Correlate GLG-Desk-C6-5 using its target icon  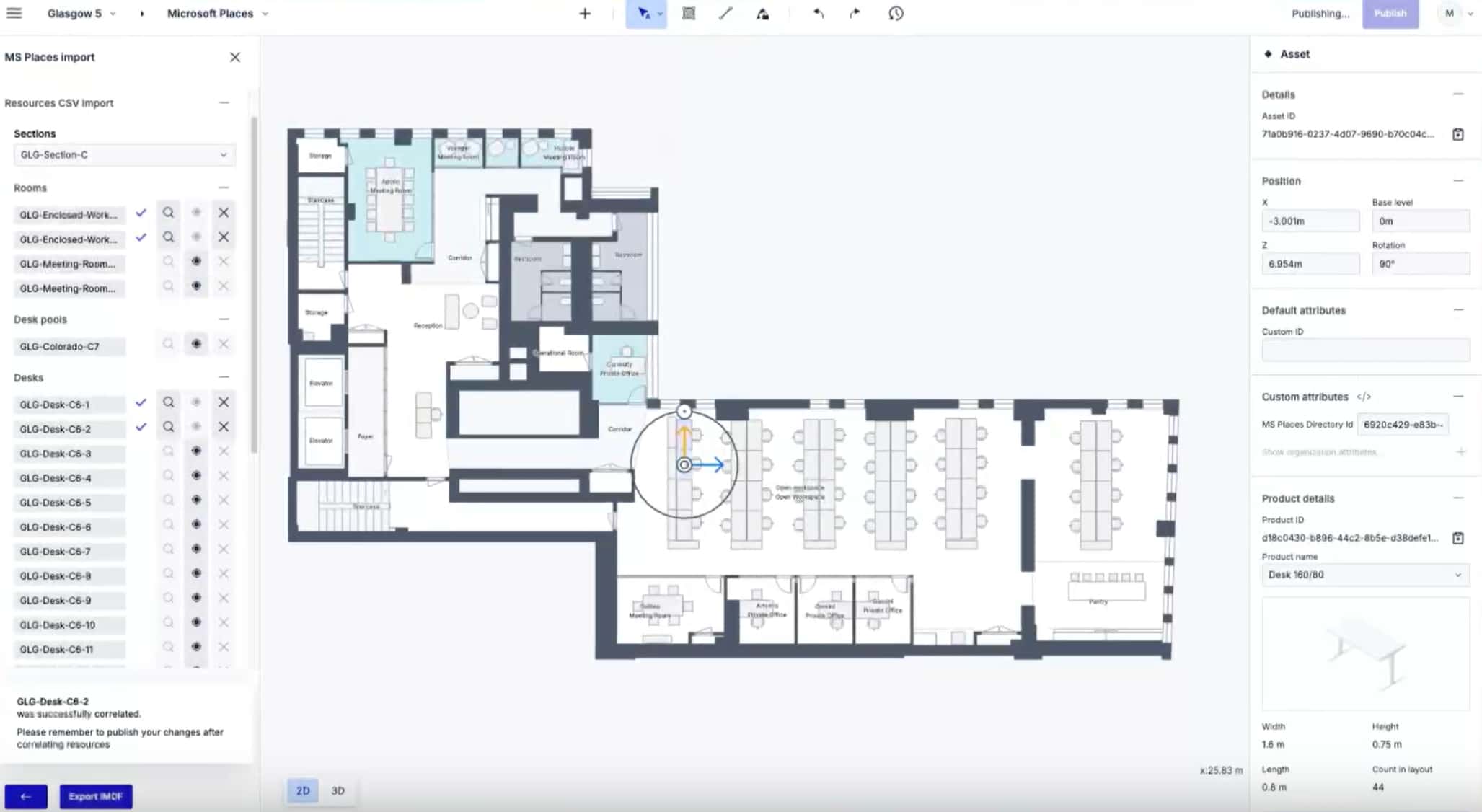[196, 500]
